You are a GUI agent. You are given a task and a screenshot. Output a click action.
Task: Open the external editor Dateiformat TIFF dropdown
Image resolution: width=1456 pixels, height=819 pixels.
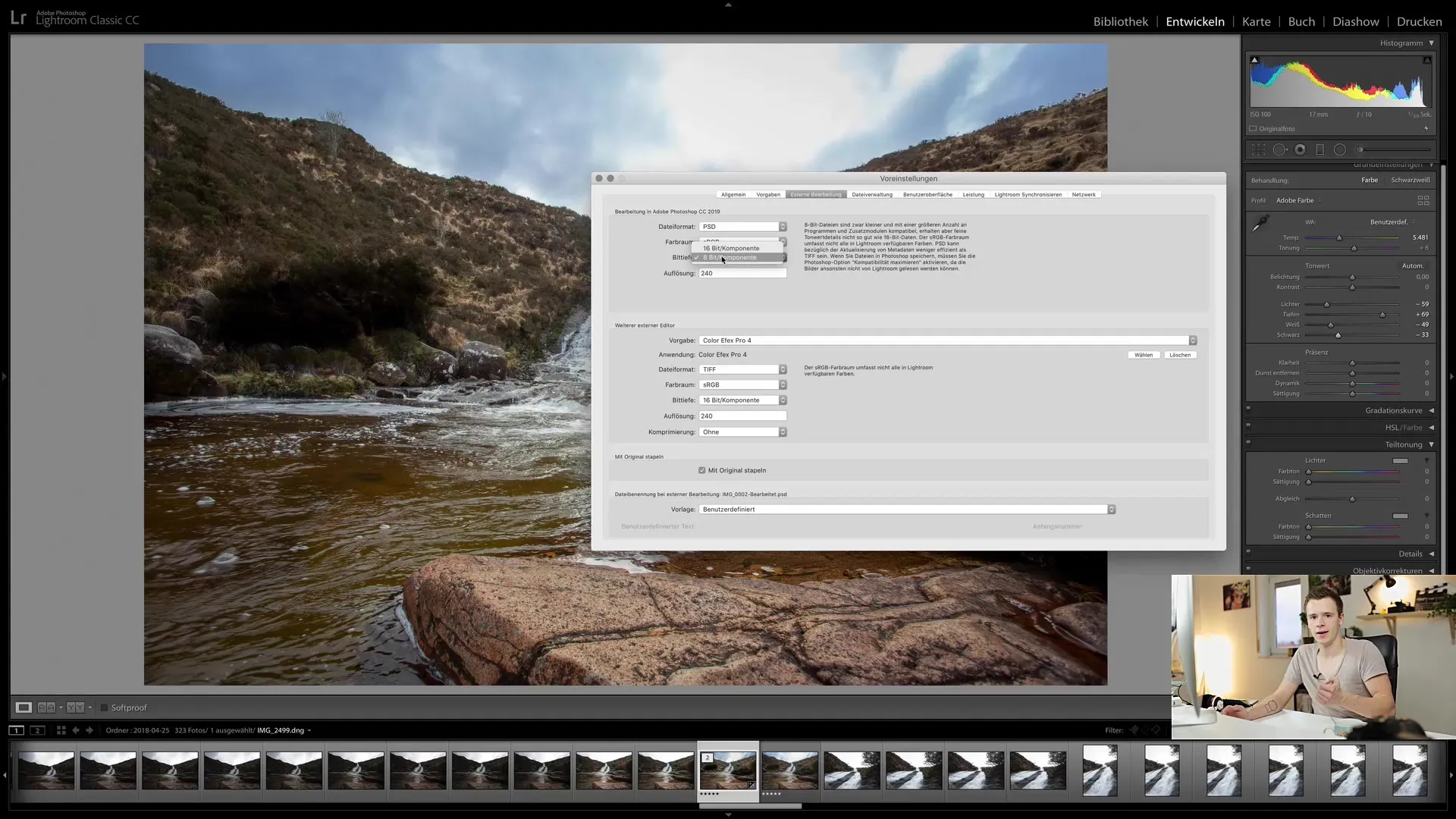click(x=742, y=369)
